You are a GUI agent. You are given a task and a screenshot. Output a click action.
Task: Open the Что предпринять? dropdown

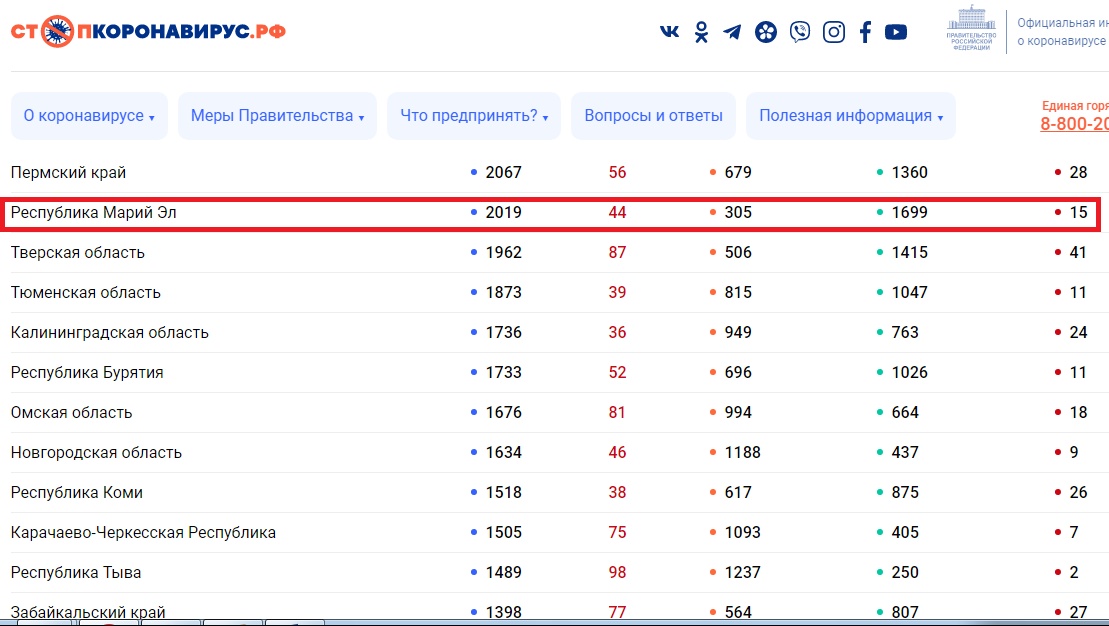[x=474, y=116]
